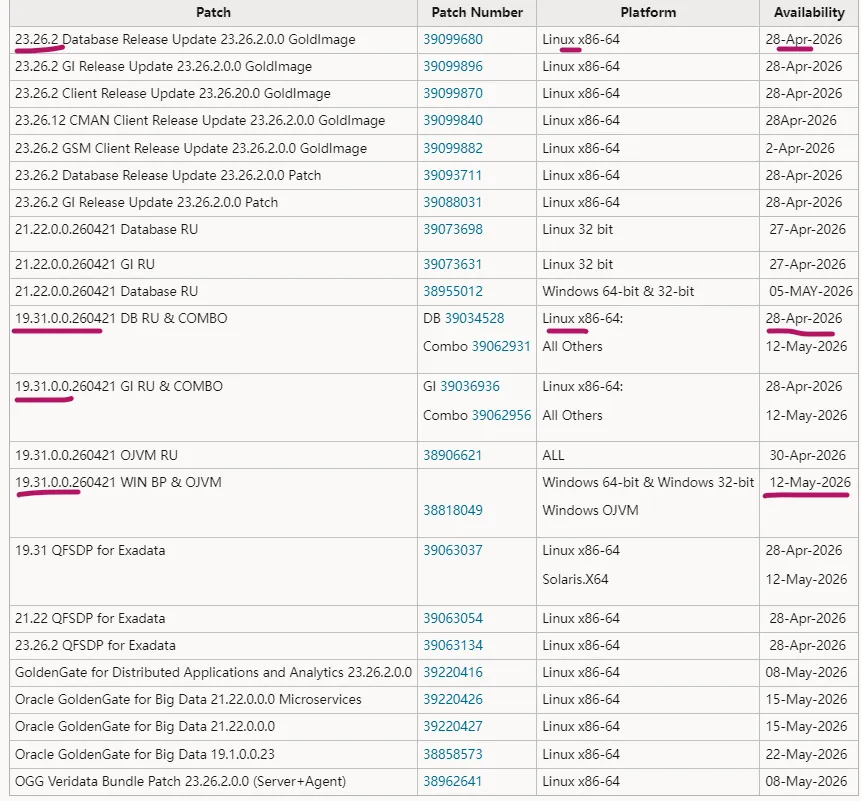The height and width of the screenshot is (801, 861).
Task: Open patch 39099896 for GI Release Update
Action: [452, 66]
